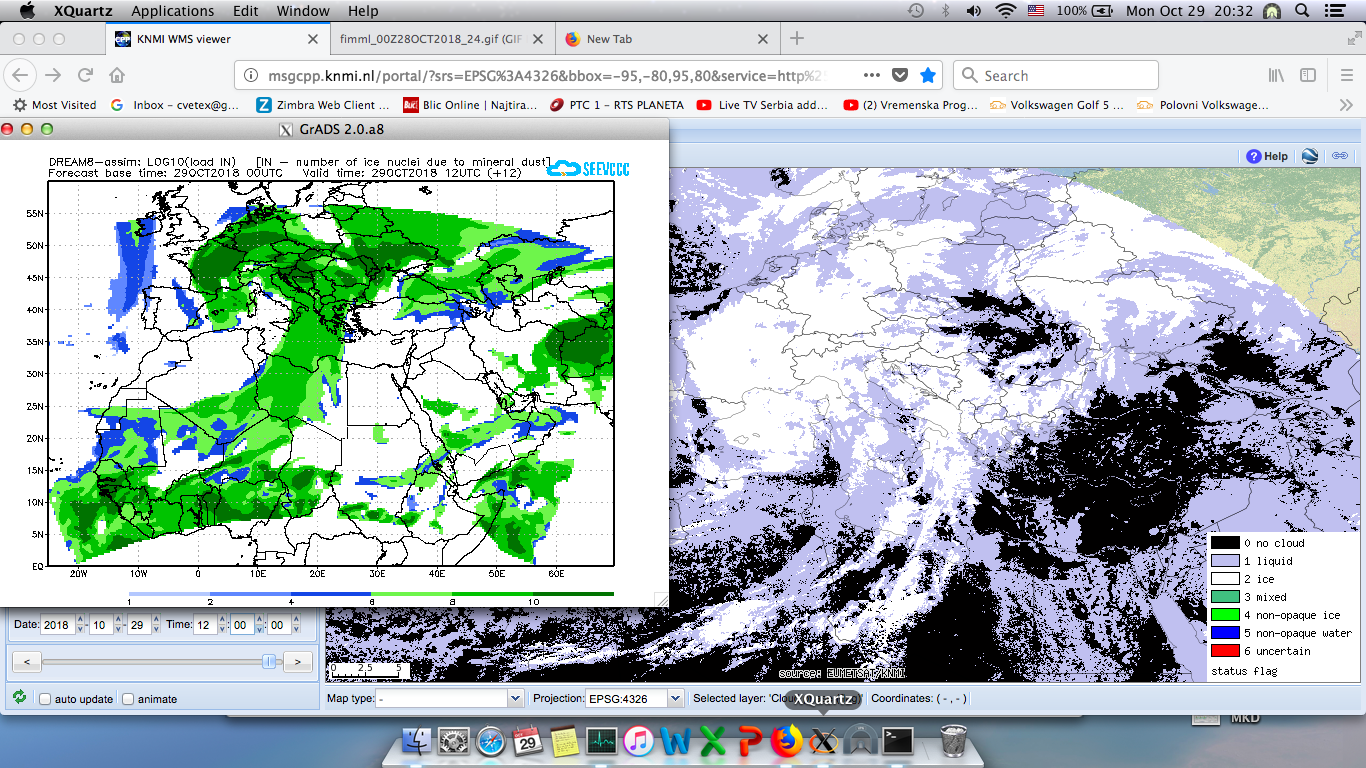Show more bookmarks chevron
The height and width of the screenshot is (768, 1366).
[1346, 105]
